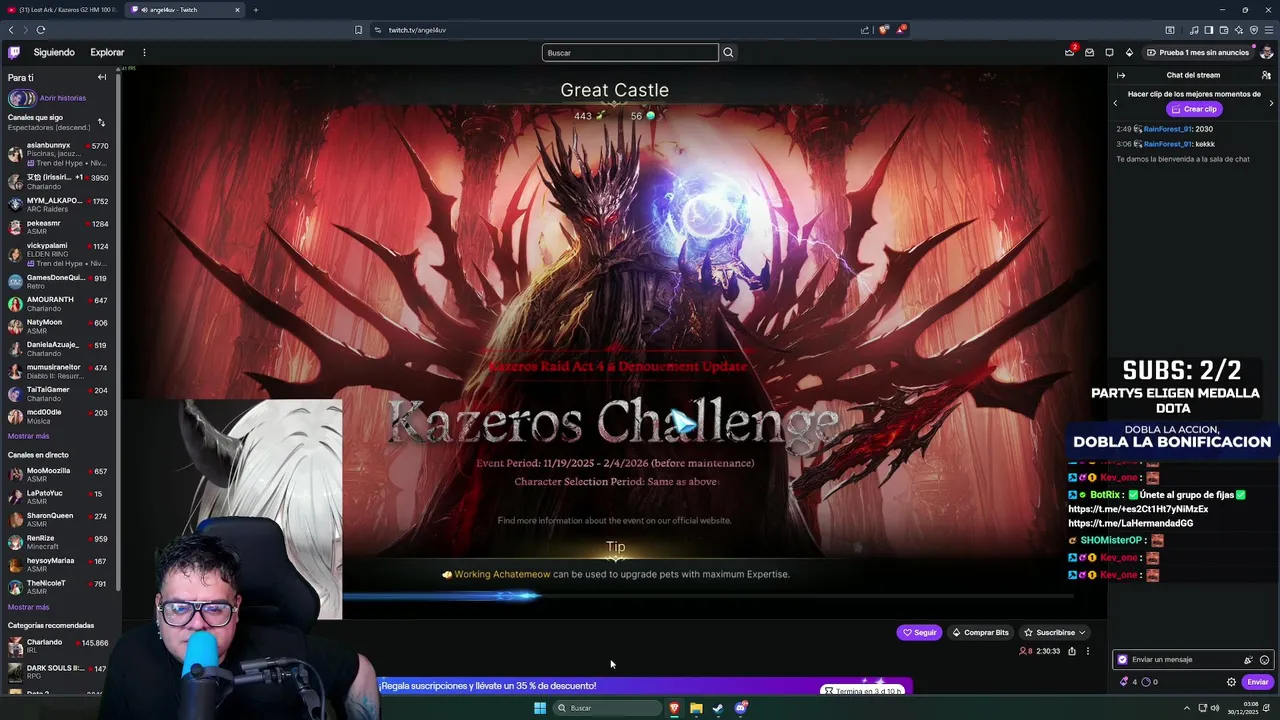Expand Mostrar más under followed channels
1280x720 pixels.
tap(28, 436)
